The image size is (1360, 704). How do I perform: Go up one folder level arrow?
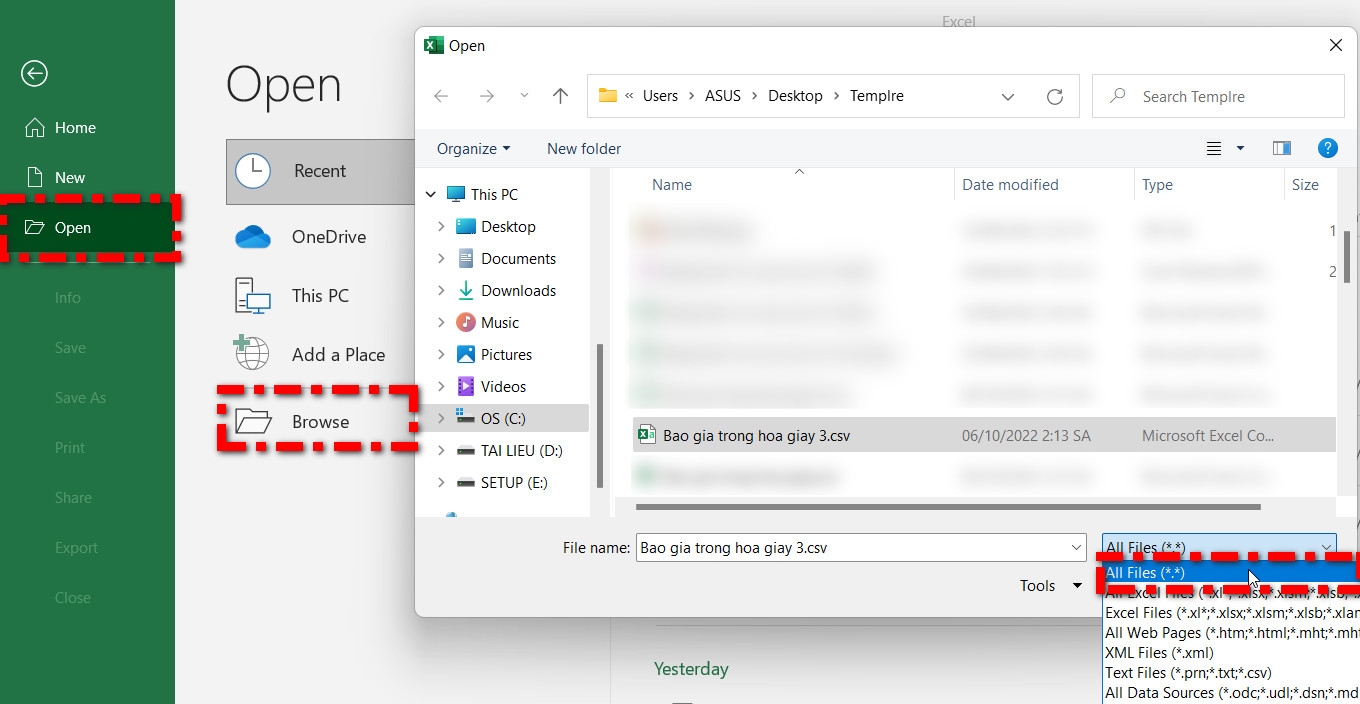560,96
